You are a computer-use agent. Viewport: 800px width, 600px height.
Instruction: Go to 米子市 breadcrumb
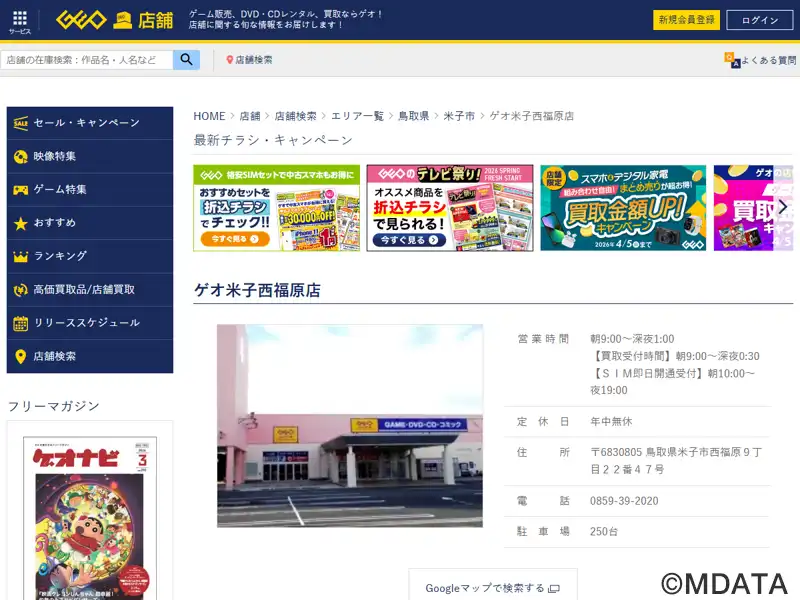pyautogui.click(x=459, y=116)
